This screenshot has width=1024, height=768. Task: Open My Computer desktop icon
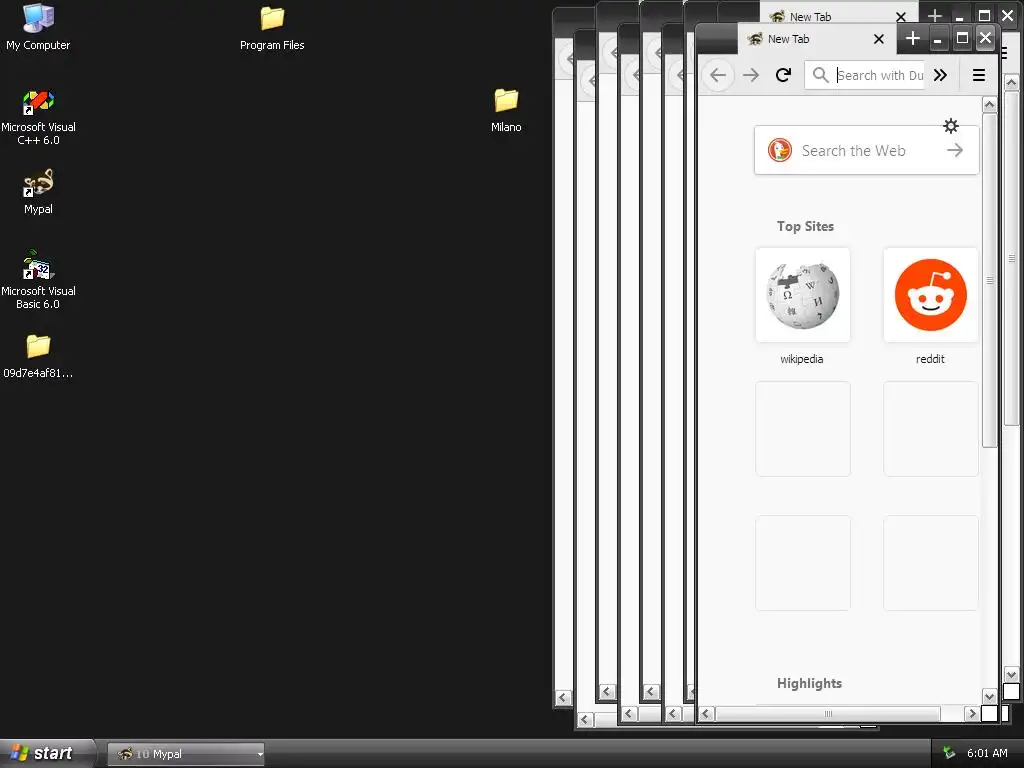click(x=38, y=27)
